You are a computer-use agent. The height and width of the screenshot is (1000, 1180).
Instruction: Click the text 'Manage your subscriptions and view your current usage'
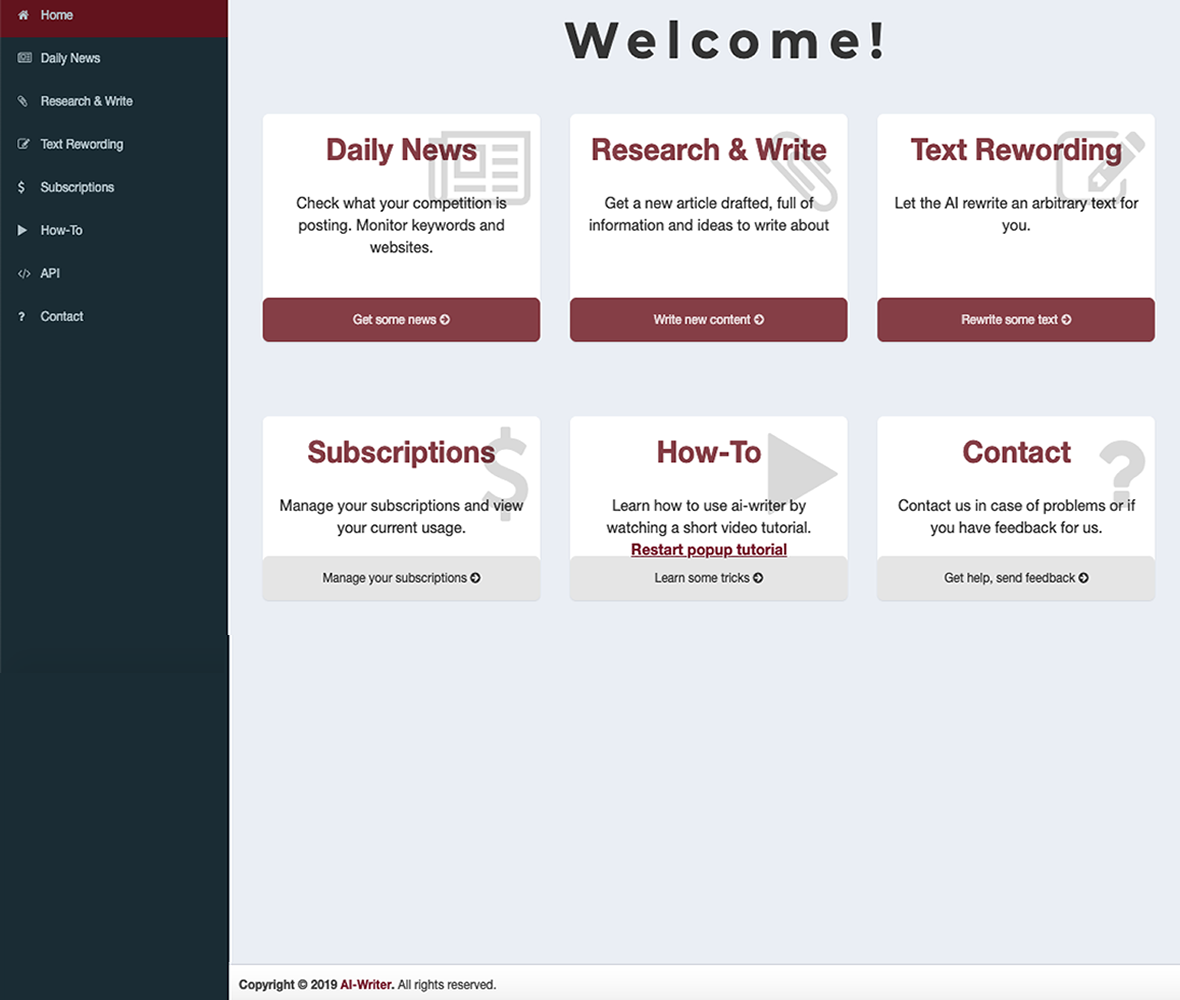point(401,516)
